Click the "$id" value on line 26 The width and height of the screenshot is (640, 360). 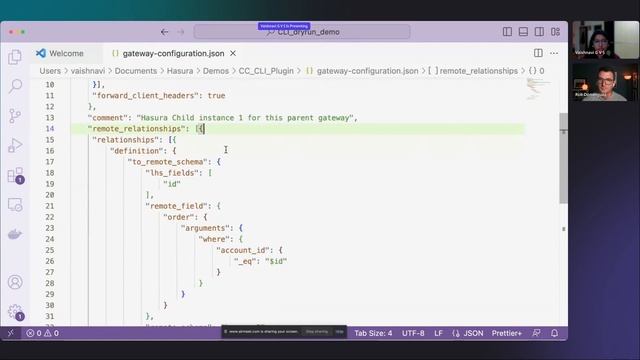pyautogui.click(x=276, y=261)
